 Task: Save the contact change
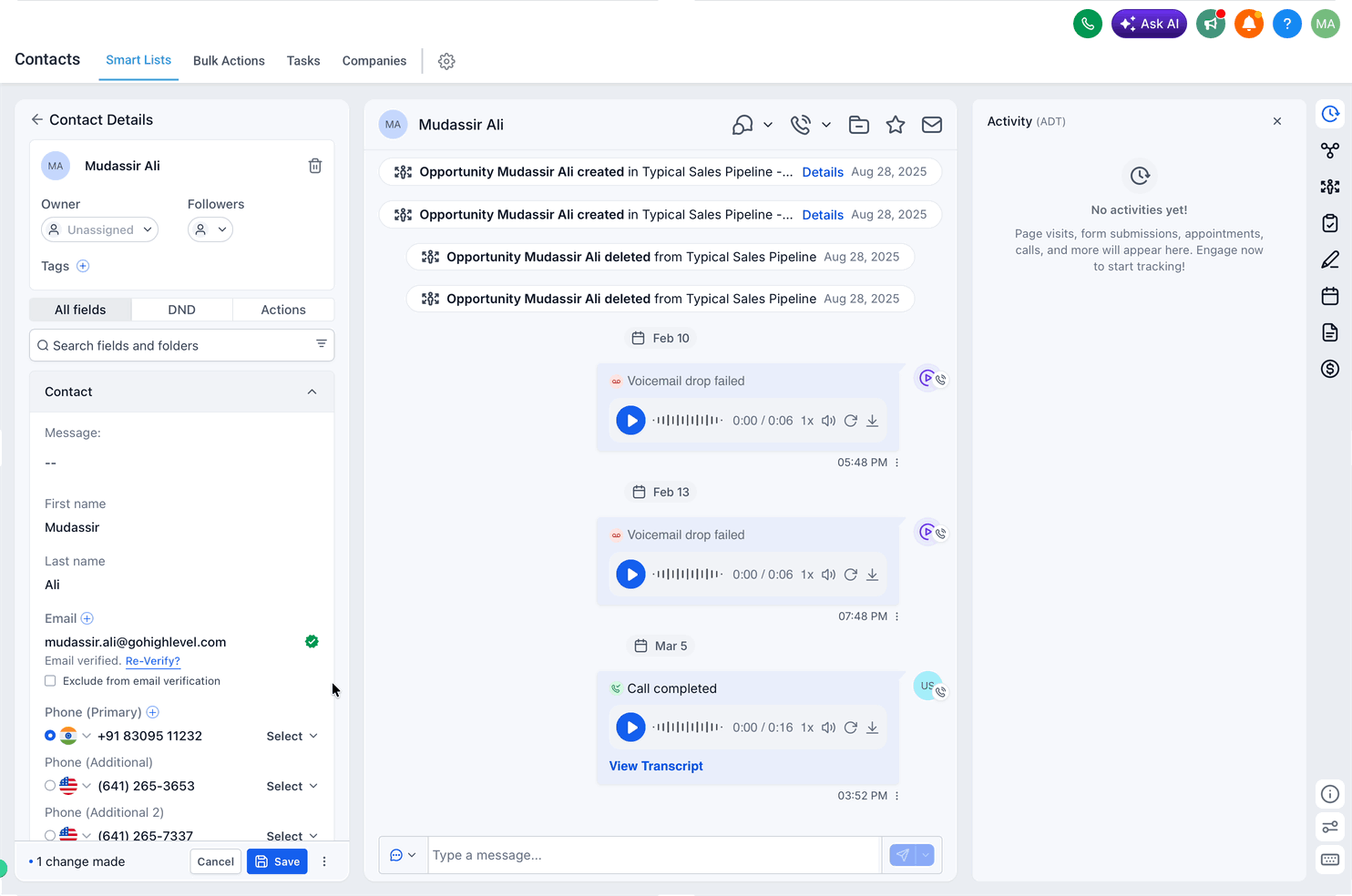(278, 861)
